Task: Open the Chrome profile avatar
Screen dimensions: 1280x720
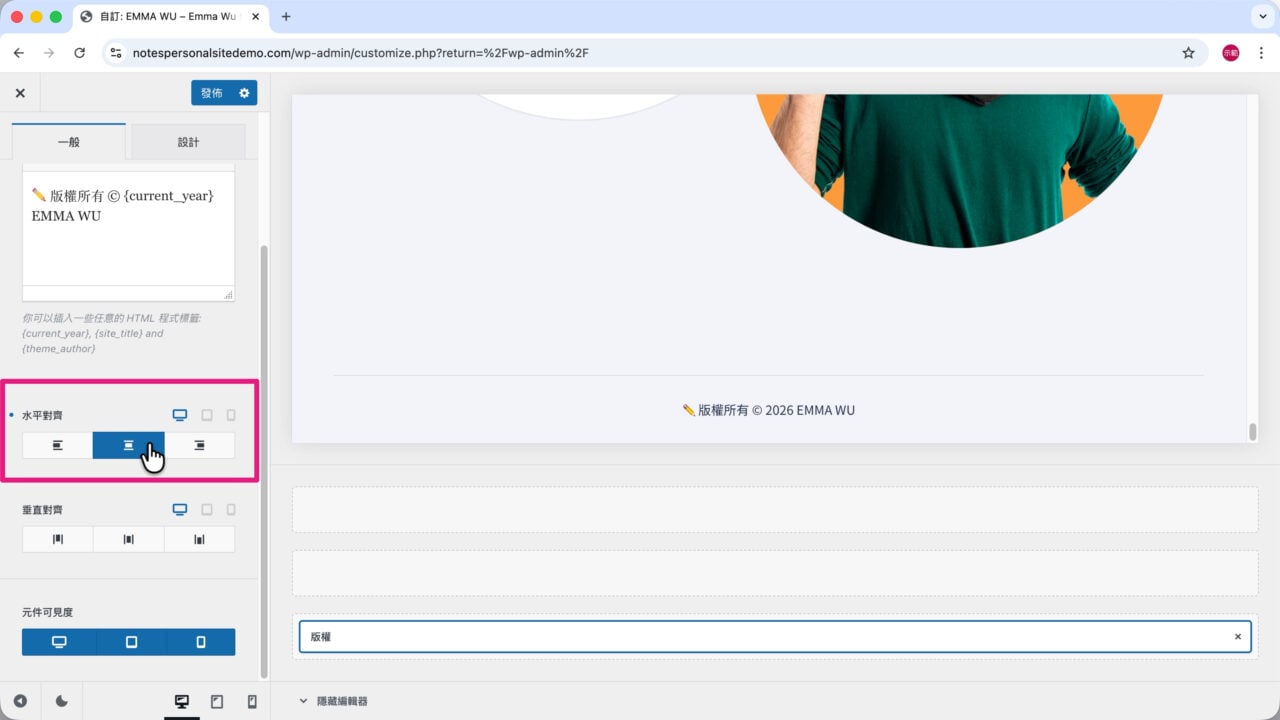Action: coord(1230,53)
